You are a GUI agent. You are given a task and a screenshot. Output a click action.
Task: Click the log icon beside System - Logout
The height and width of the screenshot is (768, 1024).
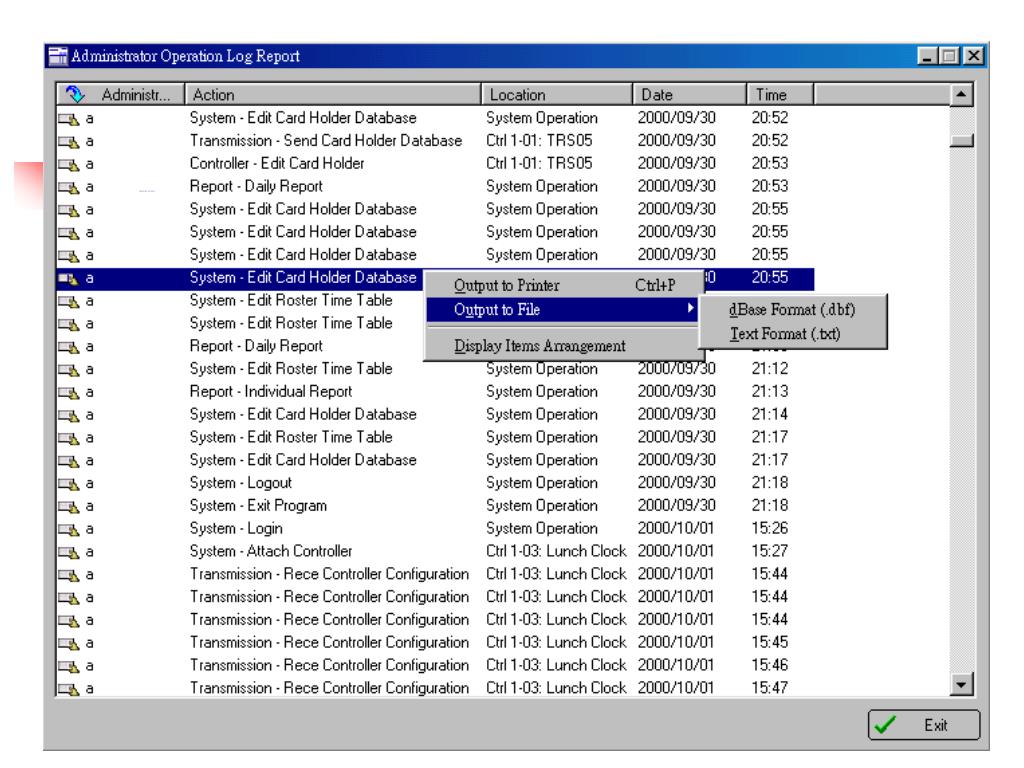click(69, 484)
